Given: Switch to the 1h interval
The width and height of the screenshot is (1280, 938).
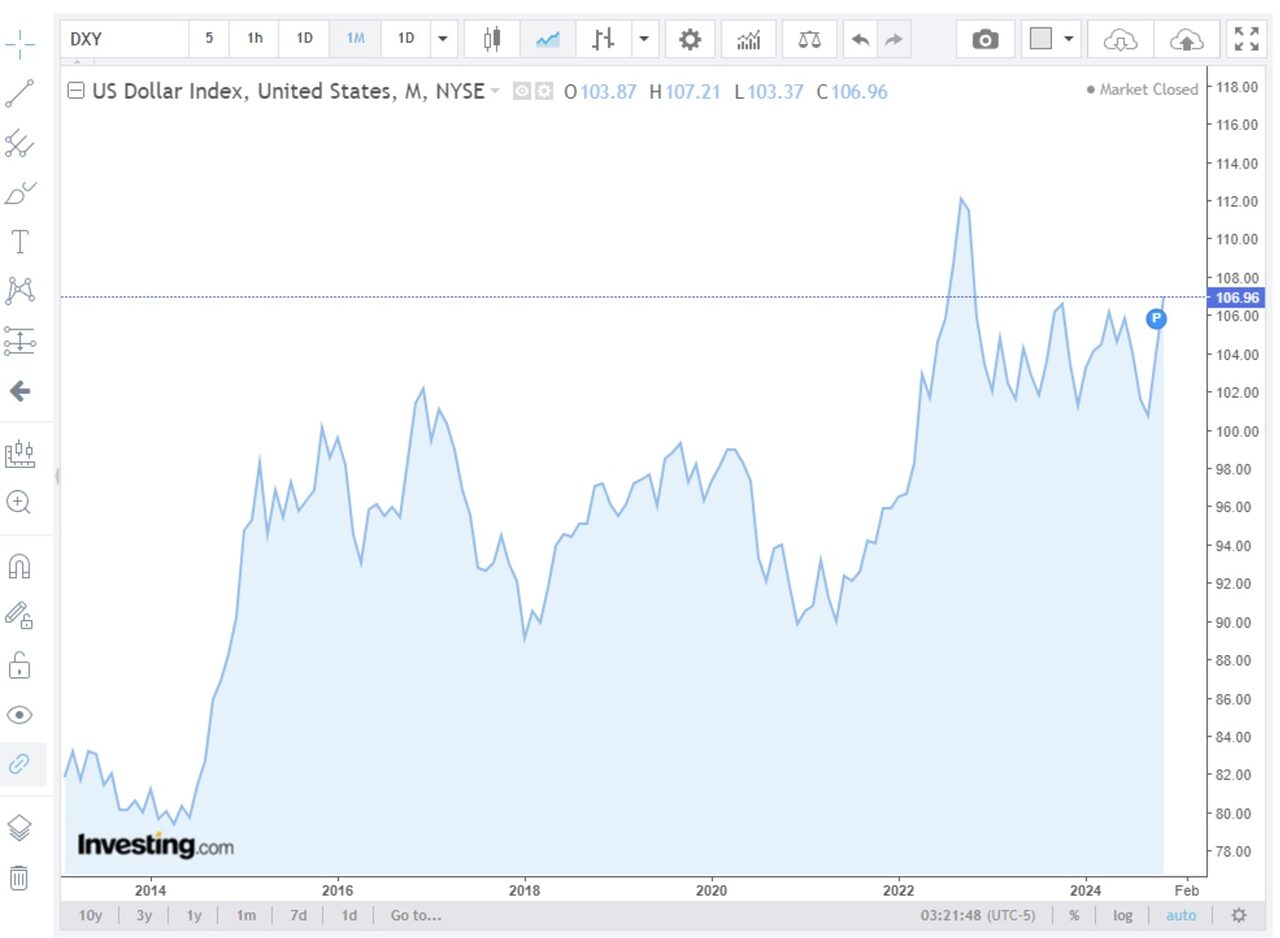Looking at the screenshot, I should (255, 39).
